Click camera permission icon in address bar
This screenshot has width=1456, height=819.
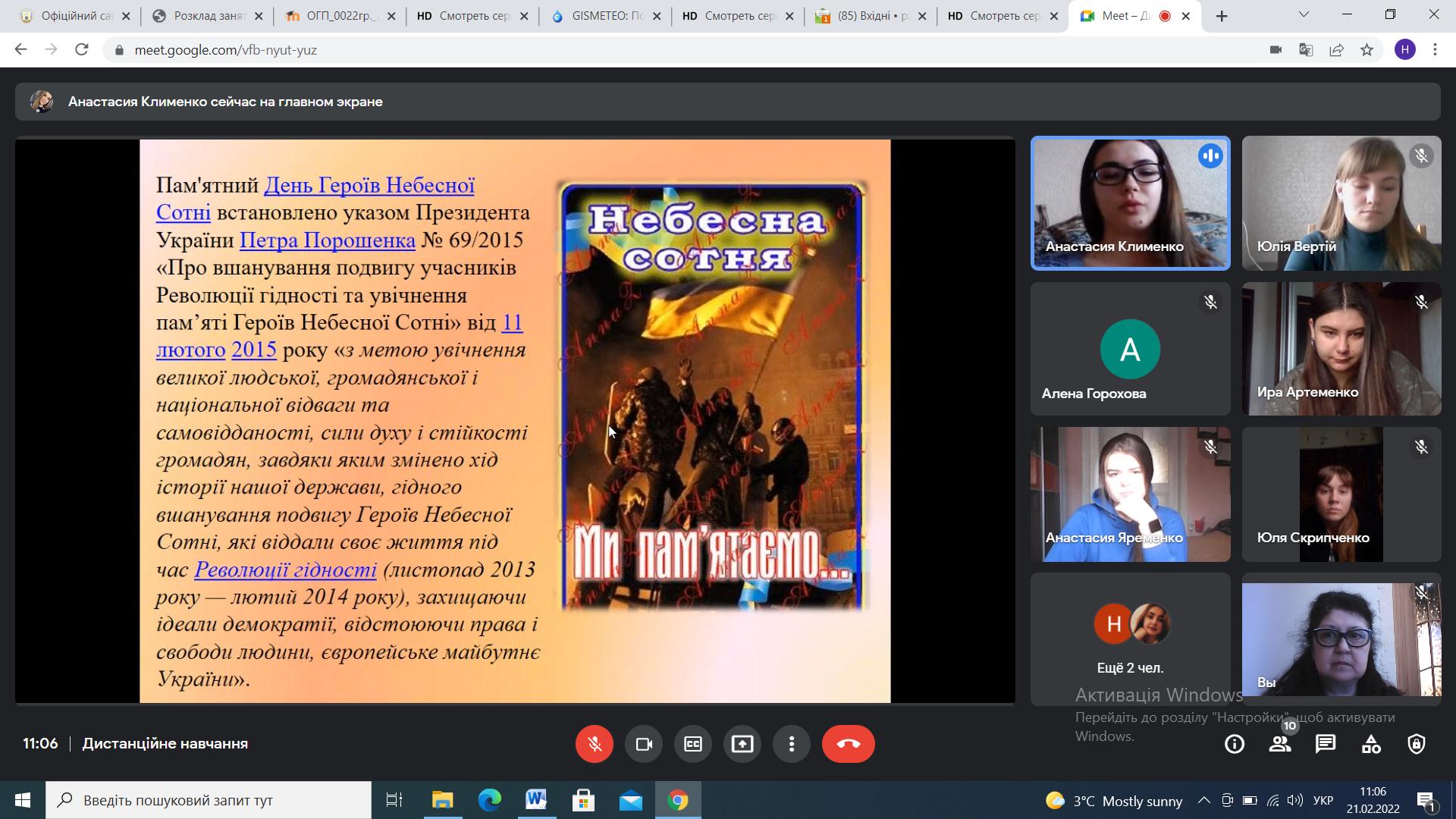(1276, 50)
